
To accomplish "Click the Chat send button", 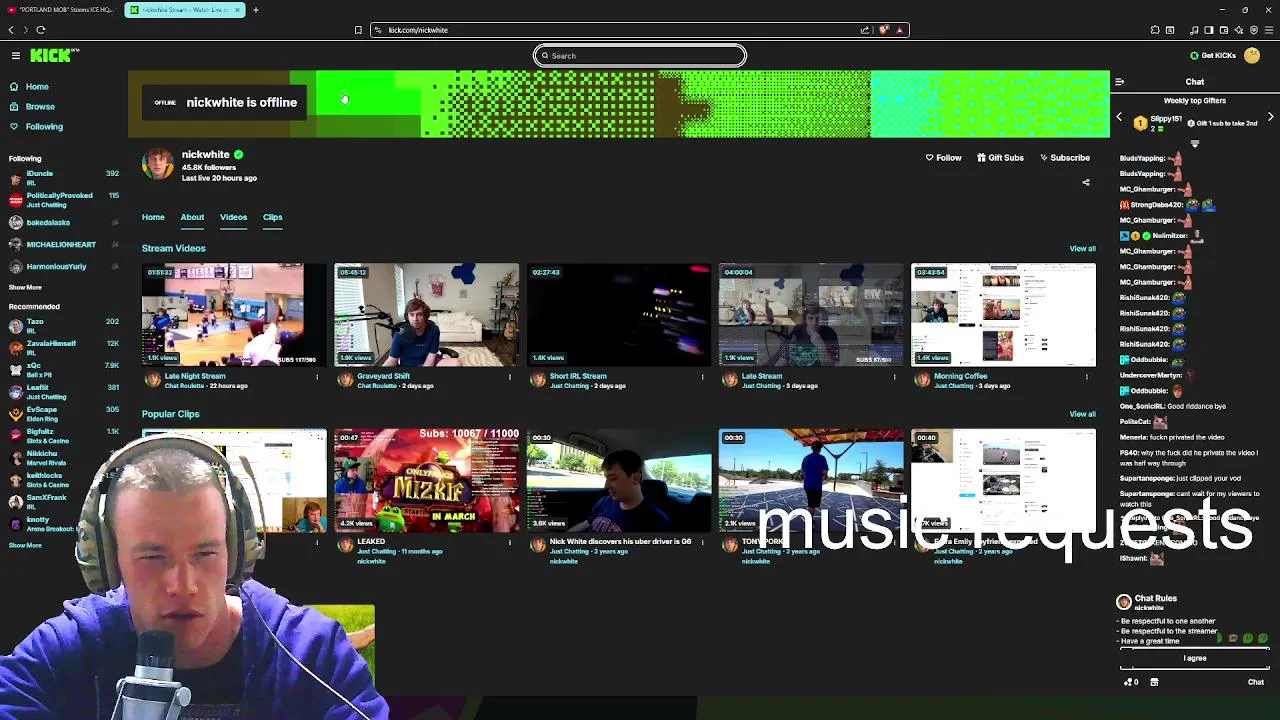I will [1255, 682].
